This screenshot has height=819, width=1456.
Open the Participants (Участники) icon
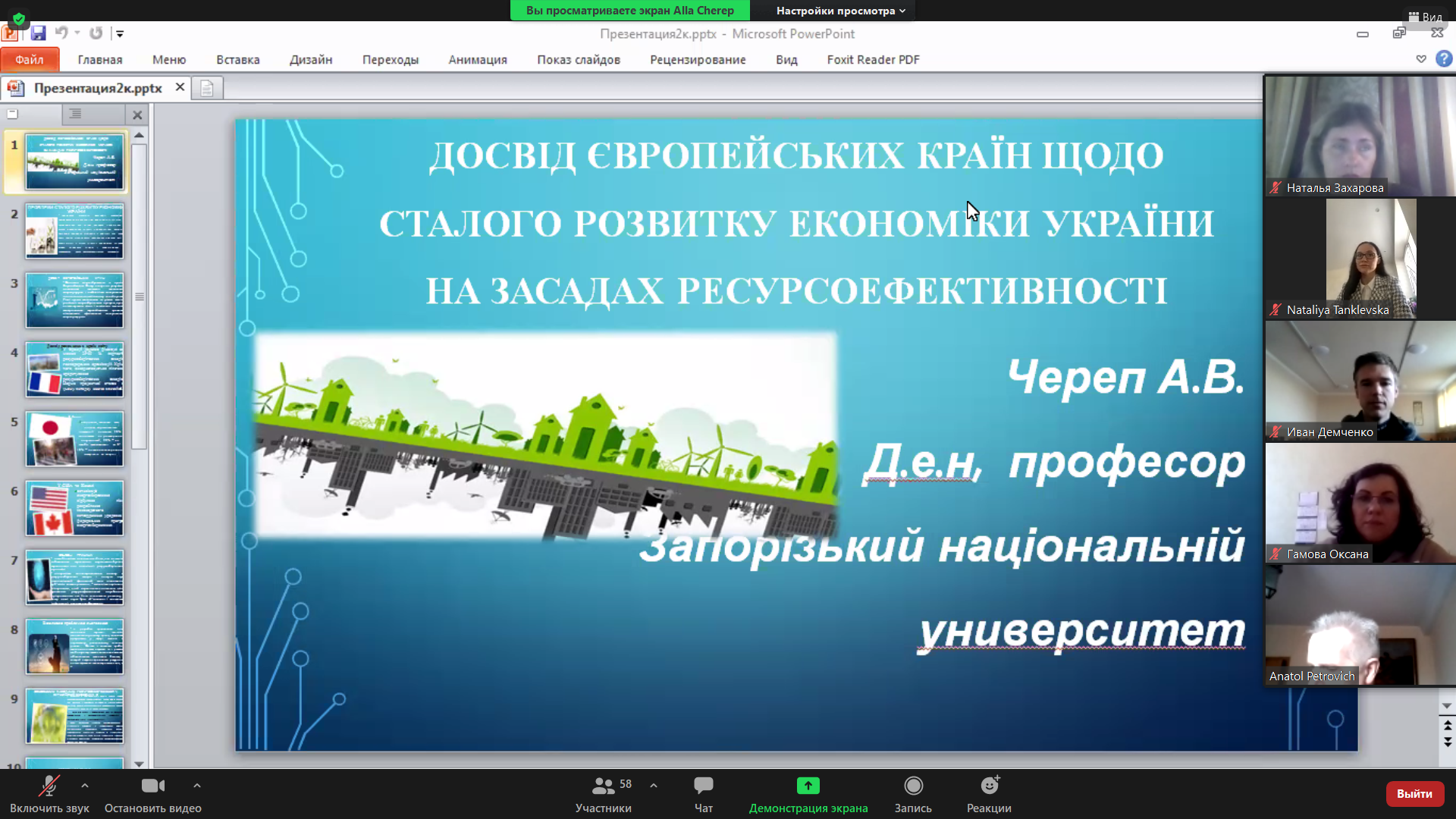(x=604, y=786)
